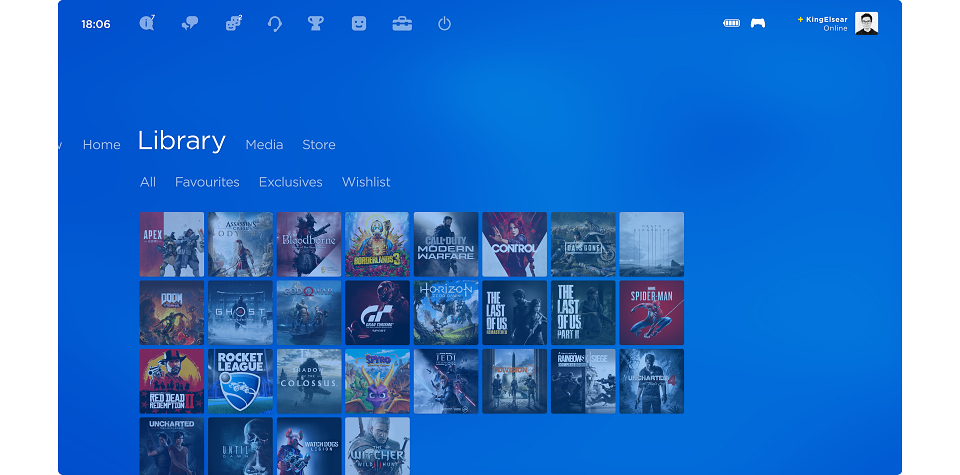Open the Red Dead Redemption II tile
The height and width of the screenshot is (475, 960).
pos(172,381)
